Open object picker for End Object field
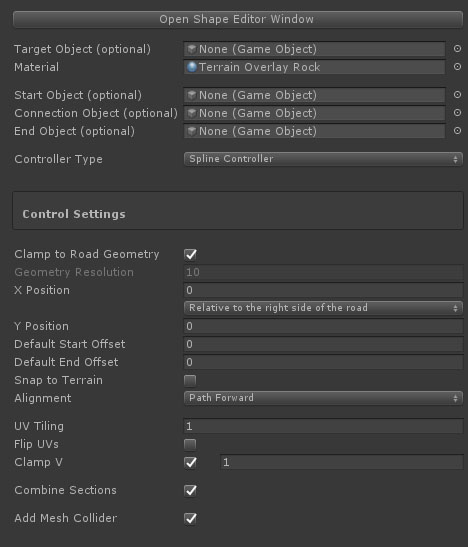 tap(457, 131)
